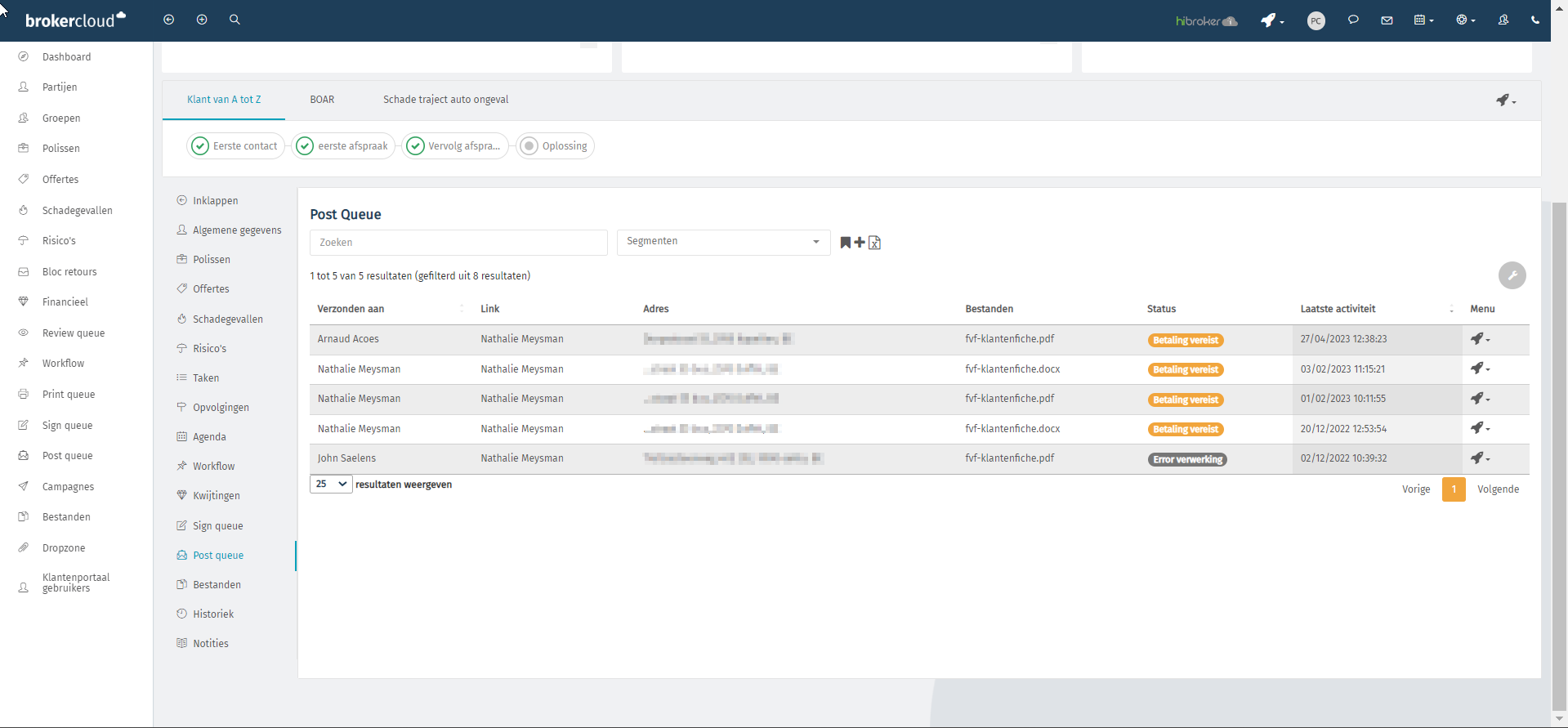Click the Error verwerking status badge
The width and height of the screenshot is (1568, 728).
pyautogui.click(x=1187, y=459)
